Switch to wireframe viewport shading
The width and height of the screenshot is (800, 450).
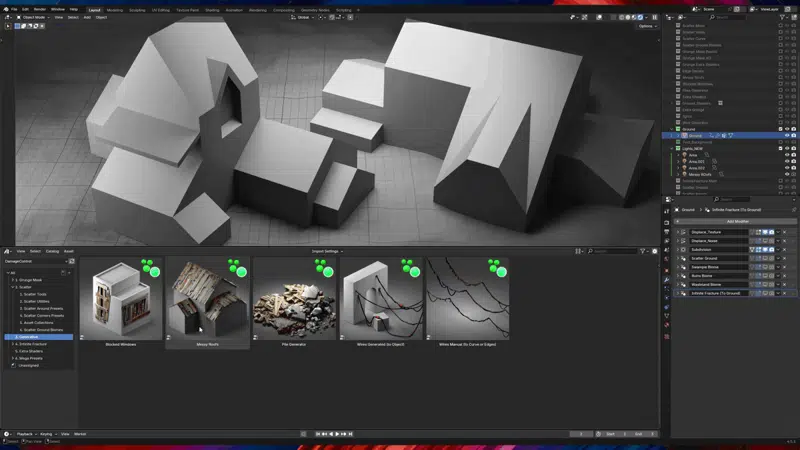622,17
